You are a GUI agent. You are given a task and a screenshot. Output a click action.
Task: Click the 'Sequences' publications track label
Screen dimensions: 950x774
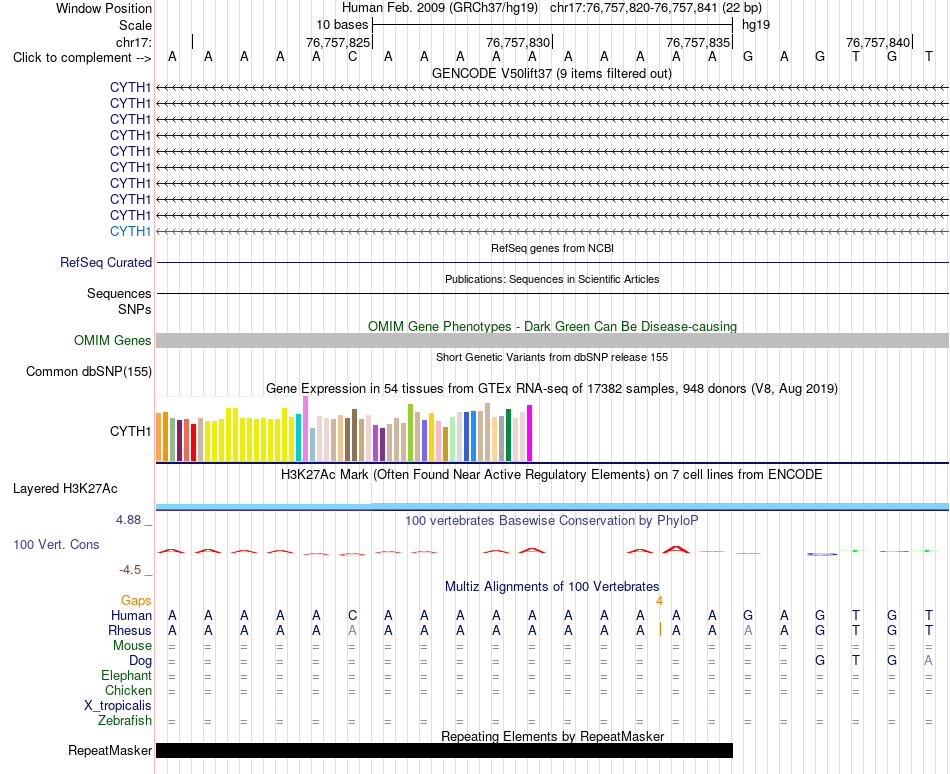[x=119, y=294]
